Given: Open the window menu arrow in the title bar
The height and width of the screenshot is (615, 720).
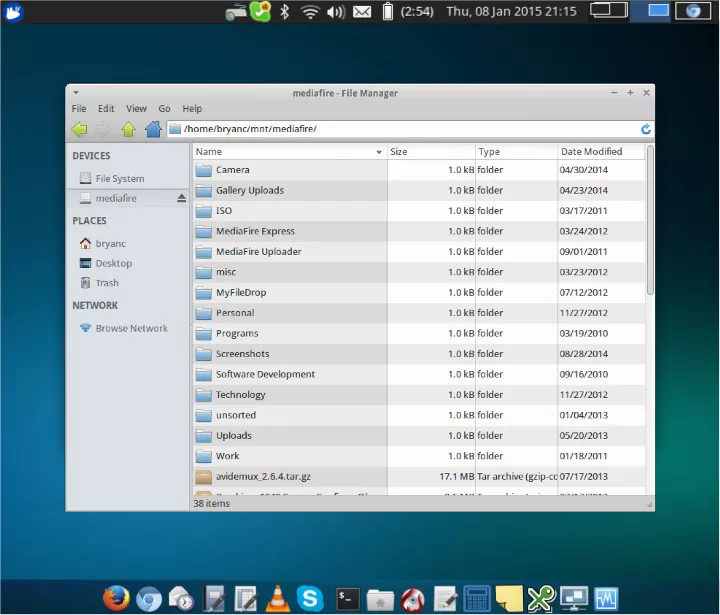Looking at the screenshot, I should pos(76,93).
